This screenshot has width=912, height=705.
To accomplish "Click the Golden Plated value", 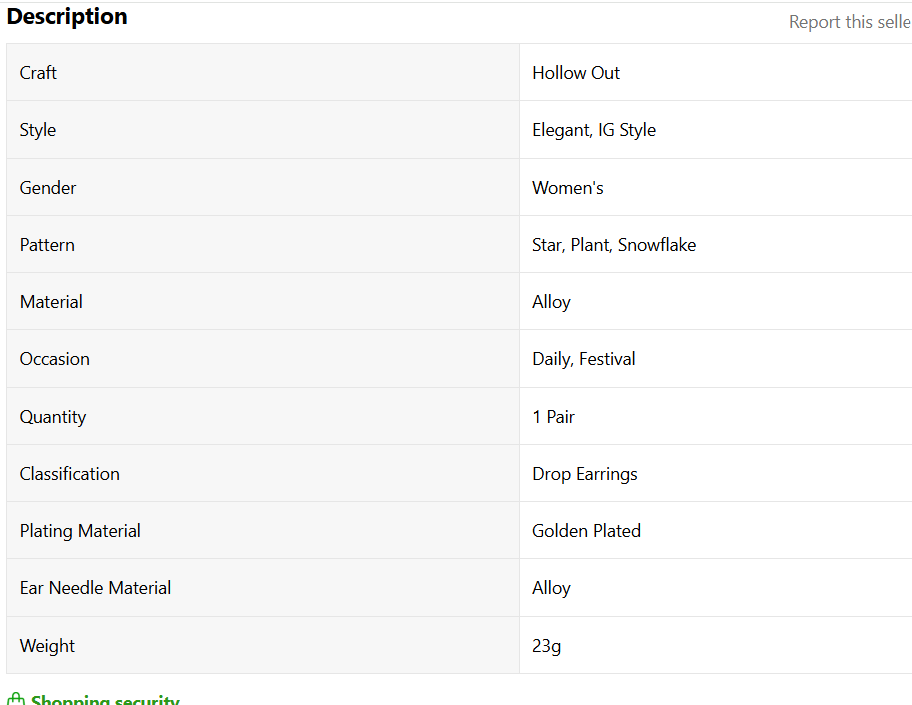I will (586, 531).
